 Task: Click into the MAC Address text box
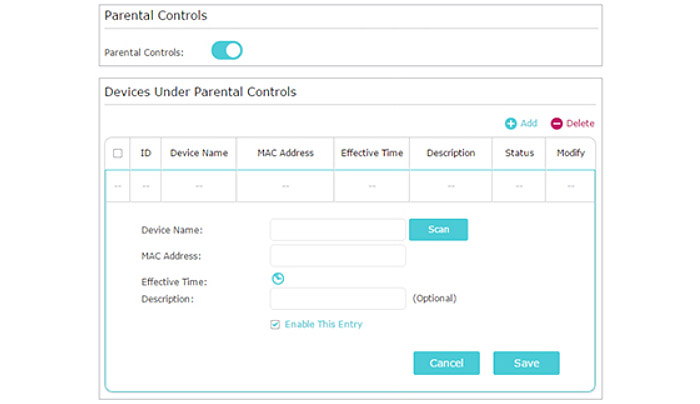coord(338,256)
